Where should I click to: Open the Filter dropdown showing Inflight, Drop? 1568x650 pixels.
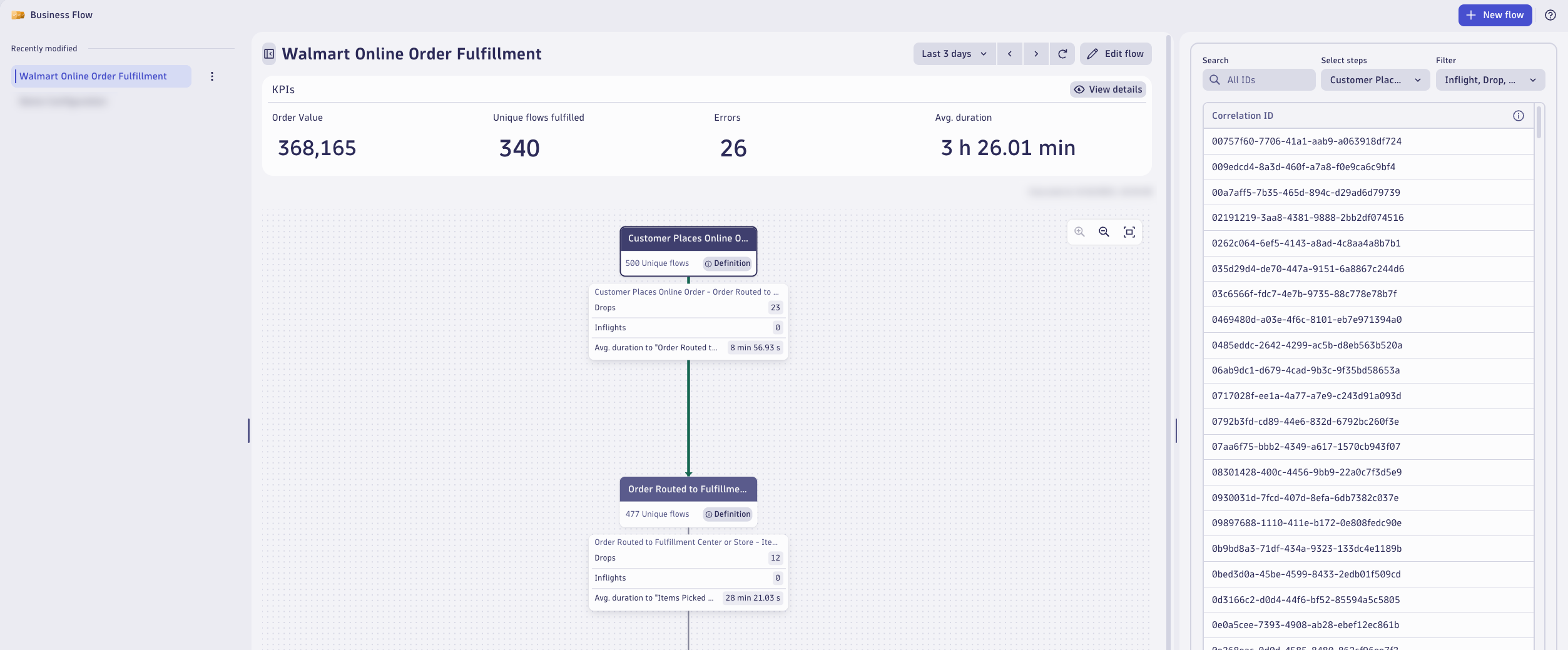click(1490, 80)
